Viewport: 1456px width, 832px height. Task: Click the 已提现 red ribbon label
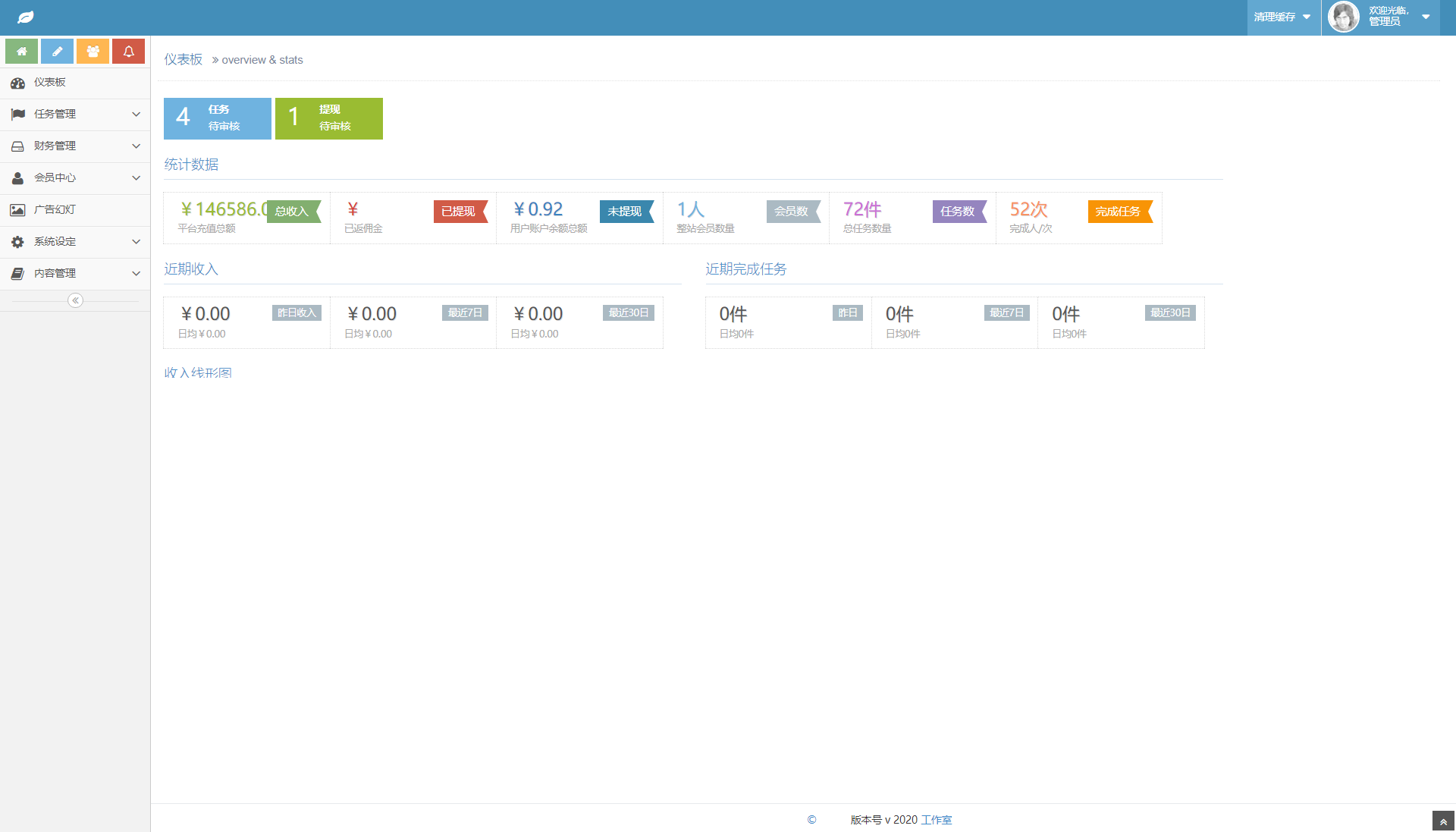coord(460,212)
